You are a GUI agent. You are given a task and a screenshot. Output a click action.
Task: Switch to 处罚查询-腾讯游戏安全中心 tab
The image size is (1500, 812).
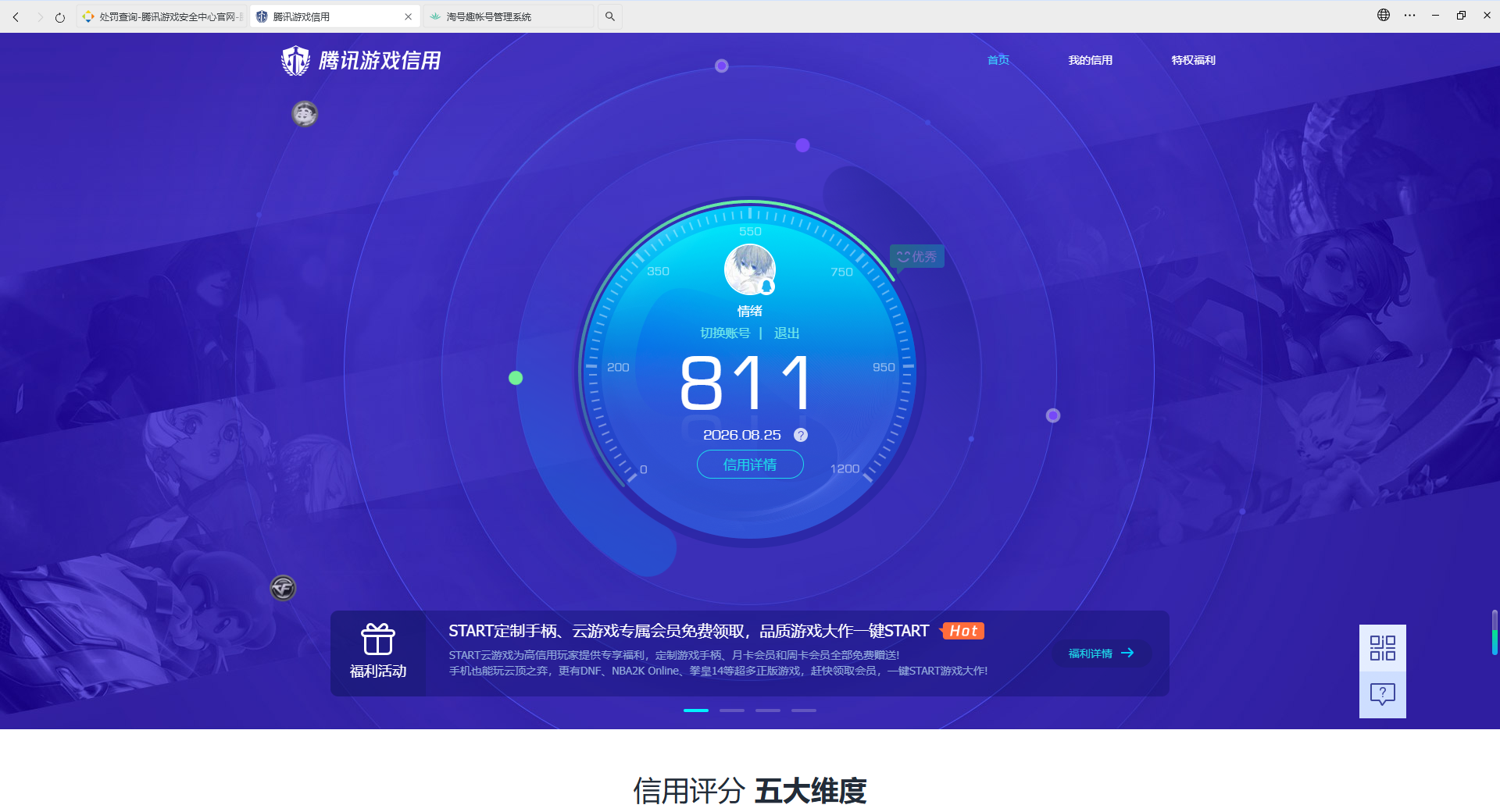pos(162,16)
